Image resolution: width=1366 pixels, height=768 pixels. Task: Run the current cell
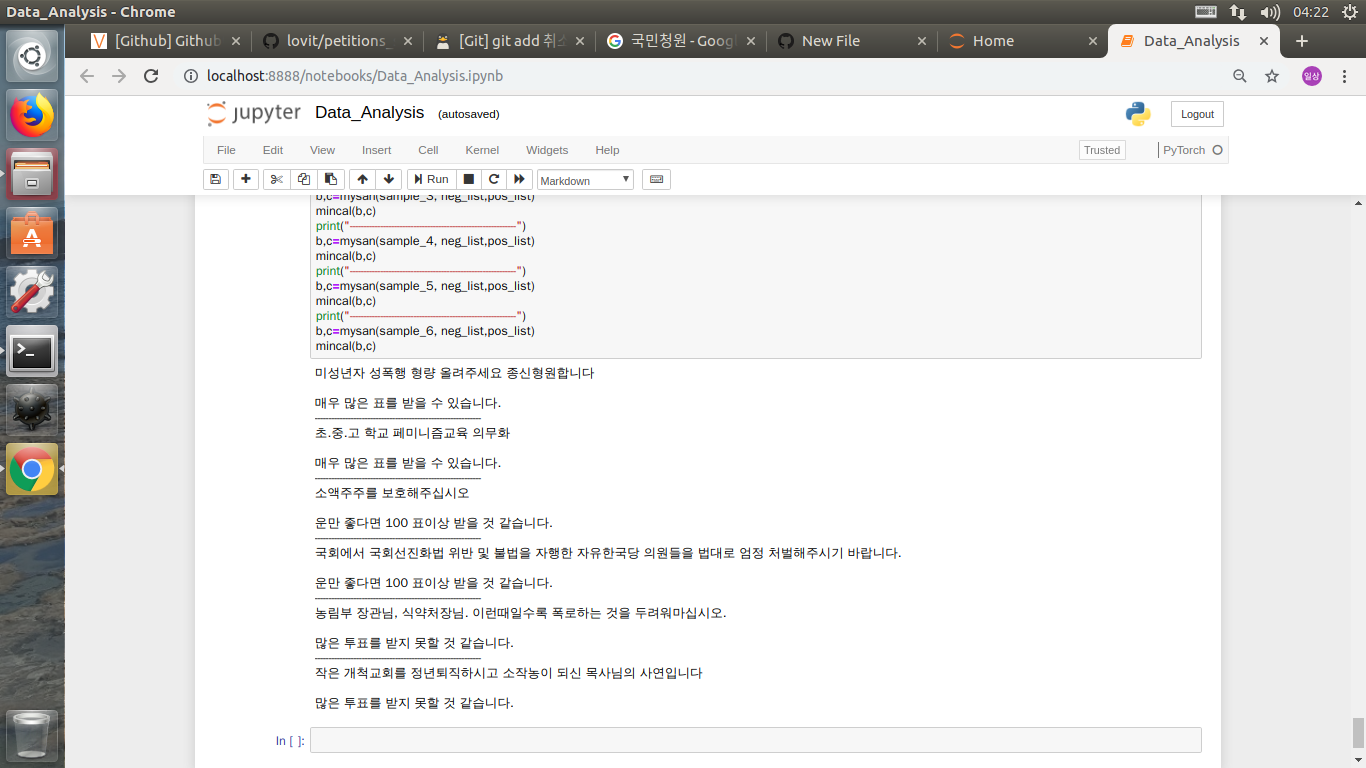(x=430, y=179)
